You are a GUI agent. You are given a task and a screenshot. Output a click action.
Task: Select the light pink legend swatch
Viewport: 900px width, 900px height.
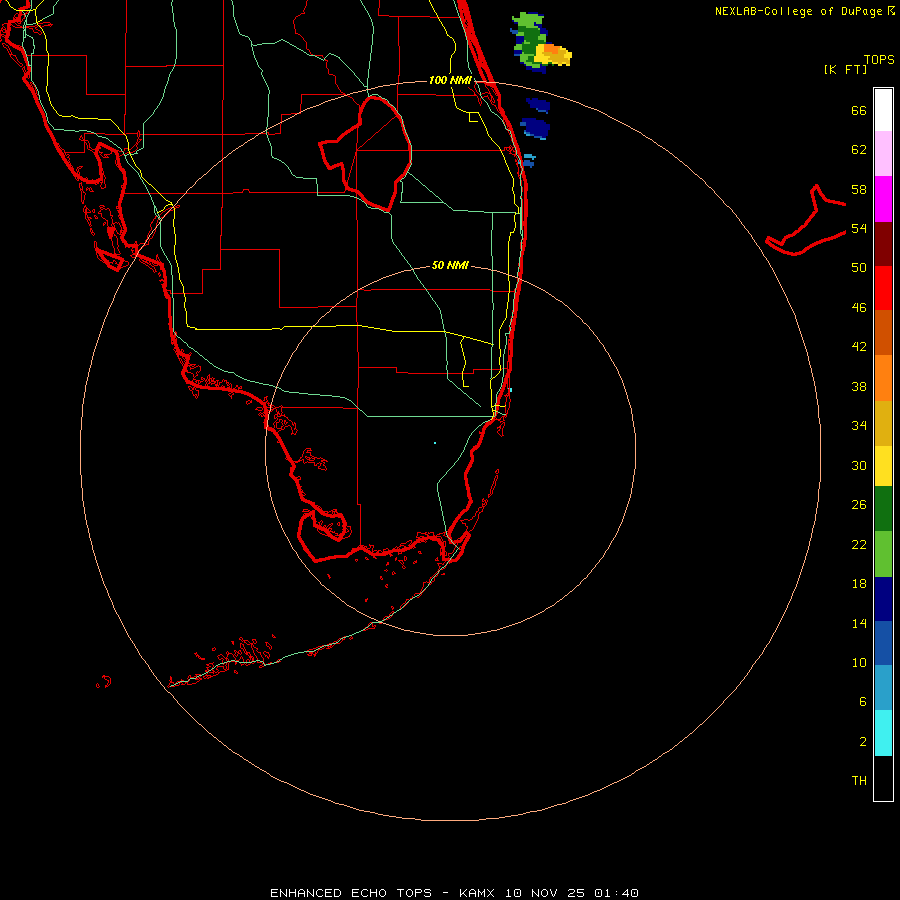click(x=883, y=153)
